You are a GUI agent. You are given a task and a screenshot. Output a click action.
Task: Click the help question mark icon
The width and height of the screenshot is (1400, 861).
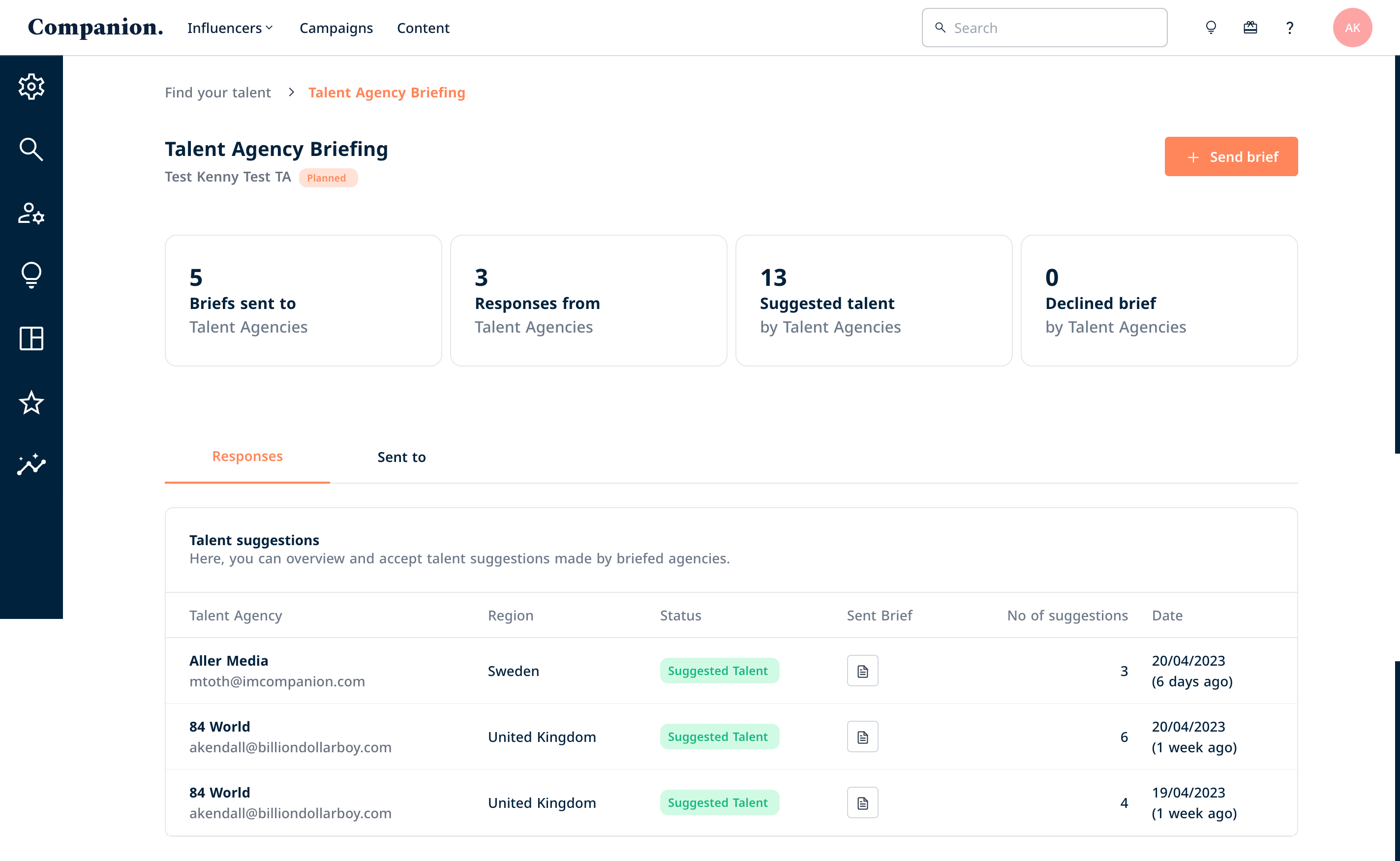coord(1289,28)
